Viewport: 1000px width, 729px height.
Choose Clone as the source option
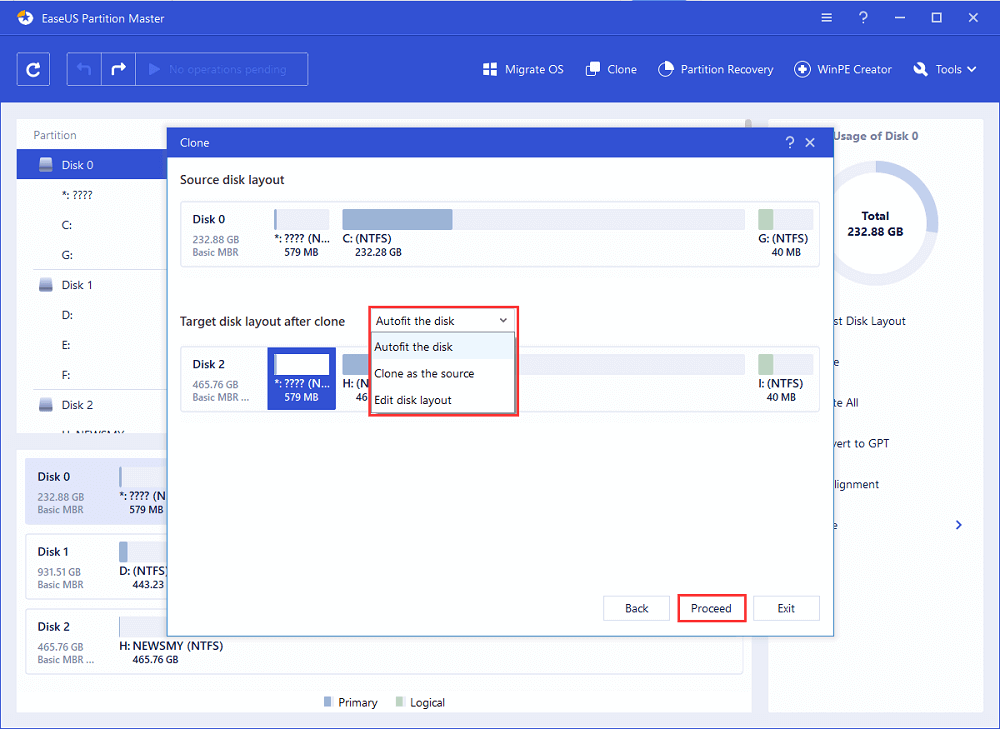coord(424,373)
